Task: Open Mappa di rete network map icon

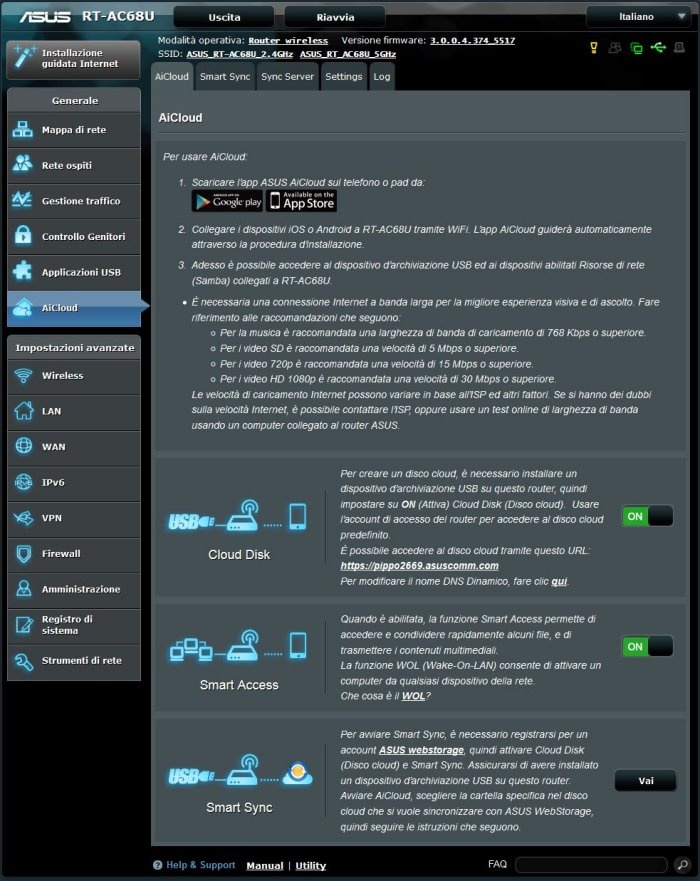Action: point(23,130)
